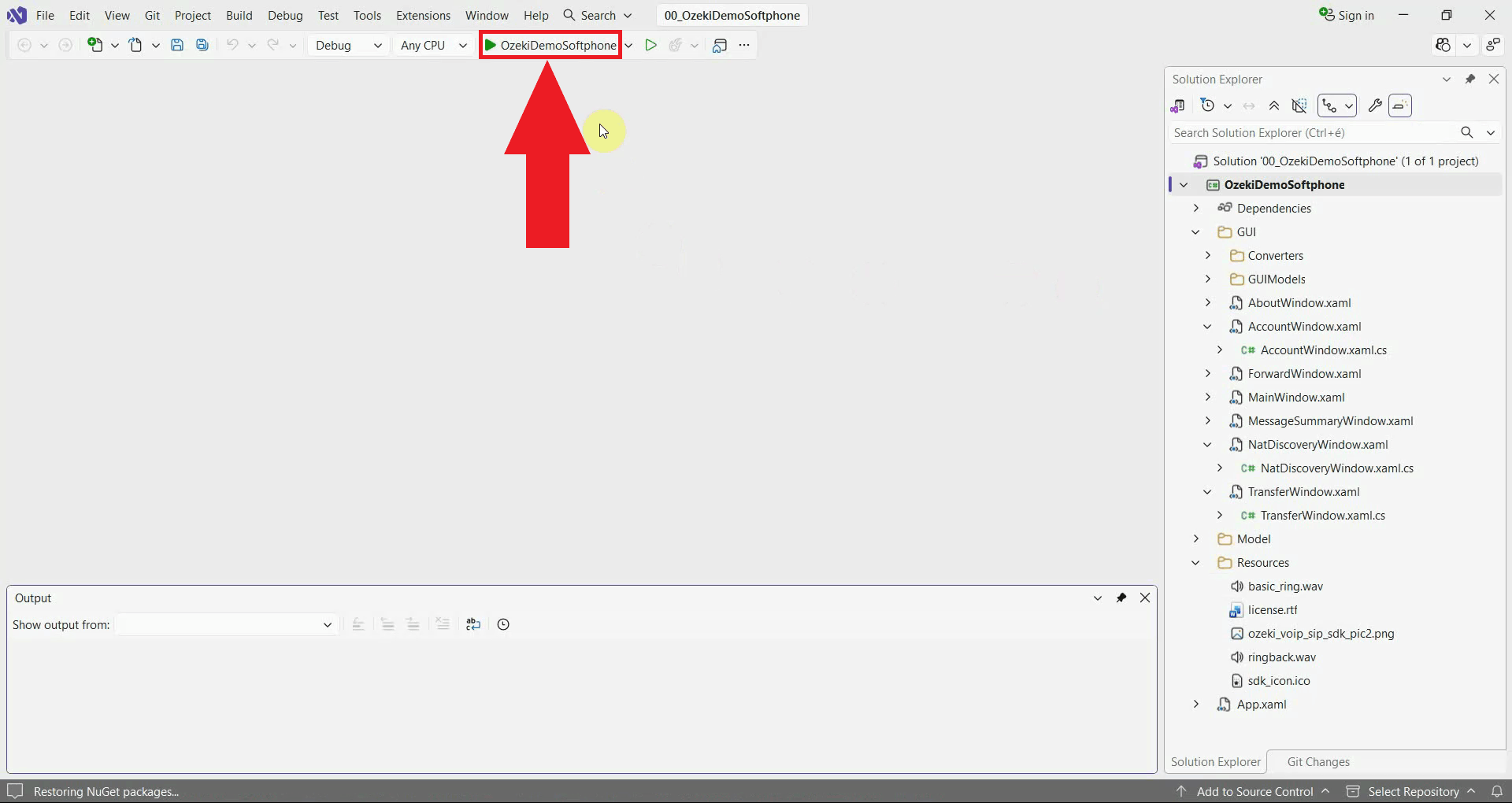Switch to the Git Changes tab
This screenshot has height=803, width=1512.
[x=1318, y=761]
